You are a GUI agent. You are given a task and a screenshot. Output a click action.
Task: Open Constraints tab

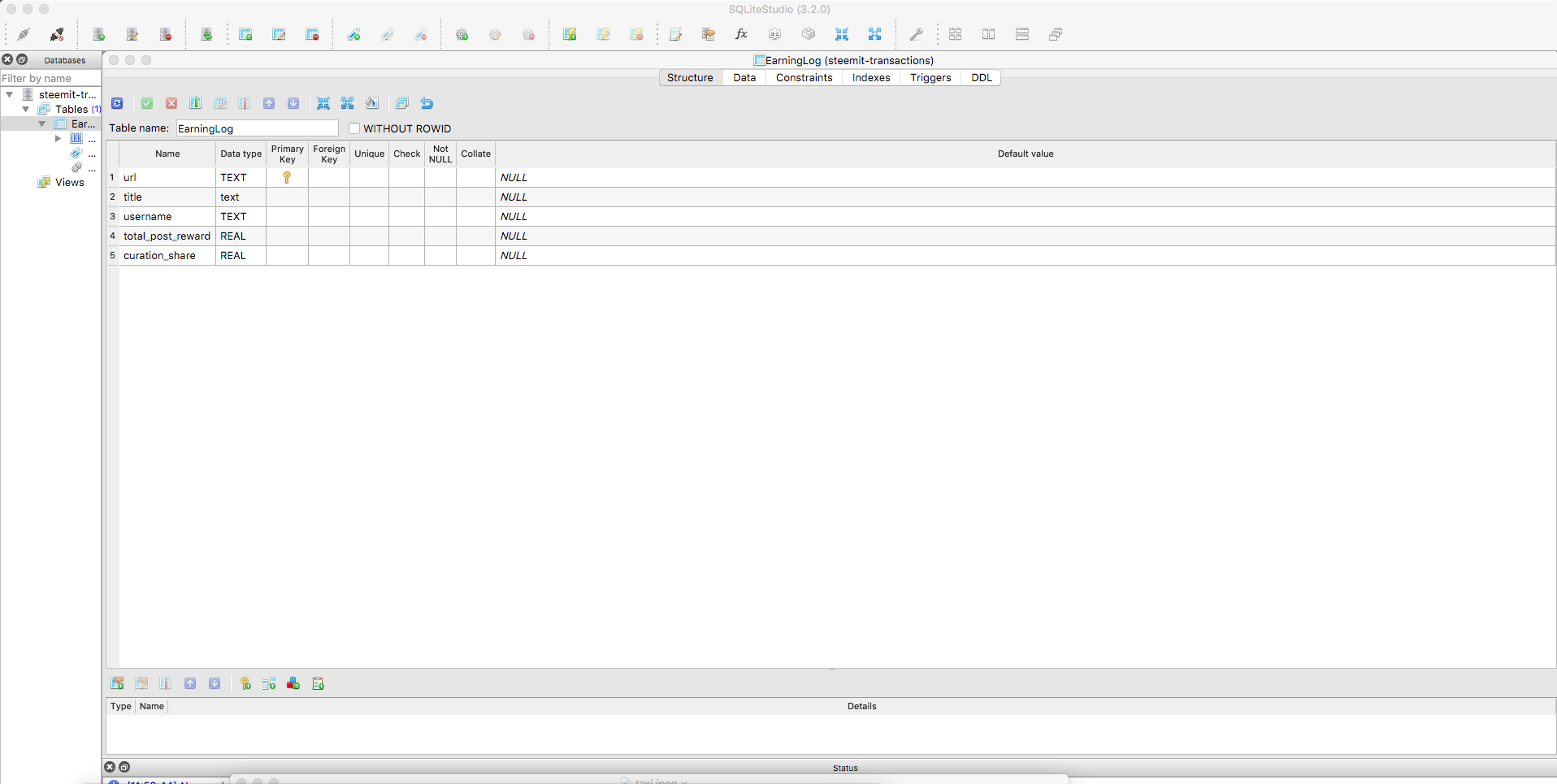pyautogui.click(x=805, y=77)
